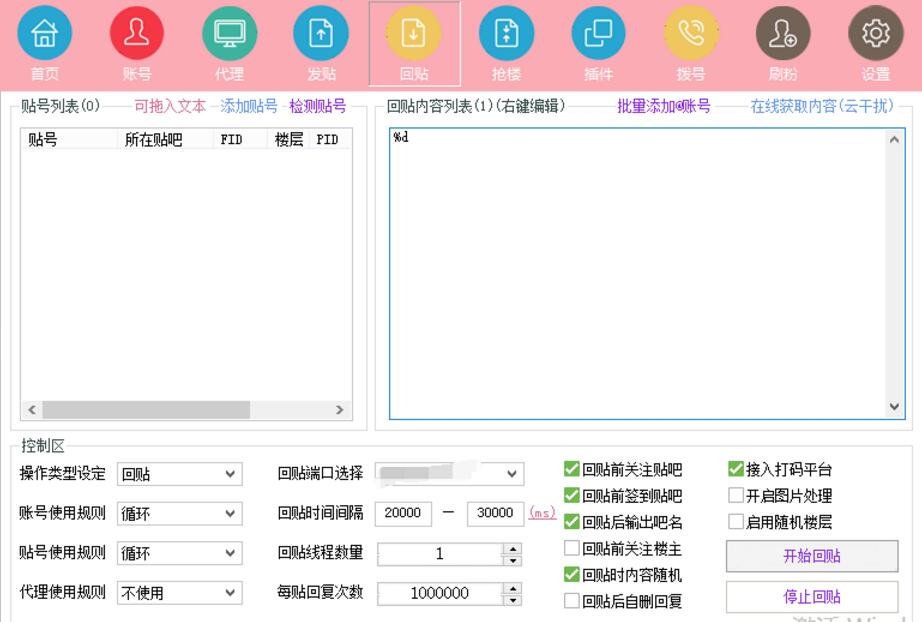Click 贴号 list scroll left arrow
This screenshot has width=922, height=622.
[32, 410]
